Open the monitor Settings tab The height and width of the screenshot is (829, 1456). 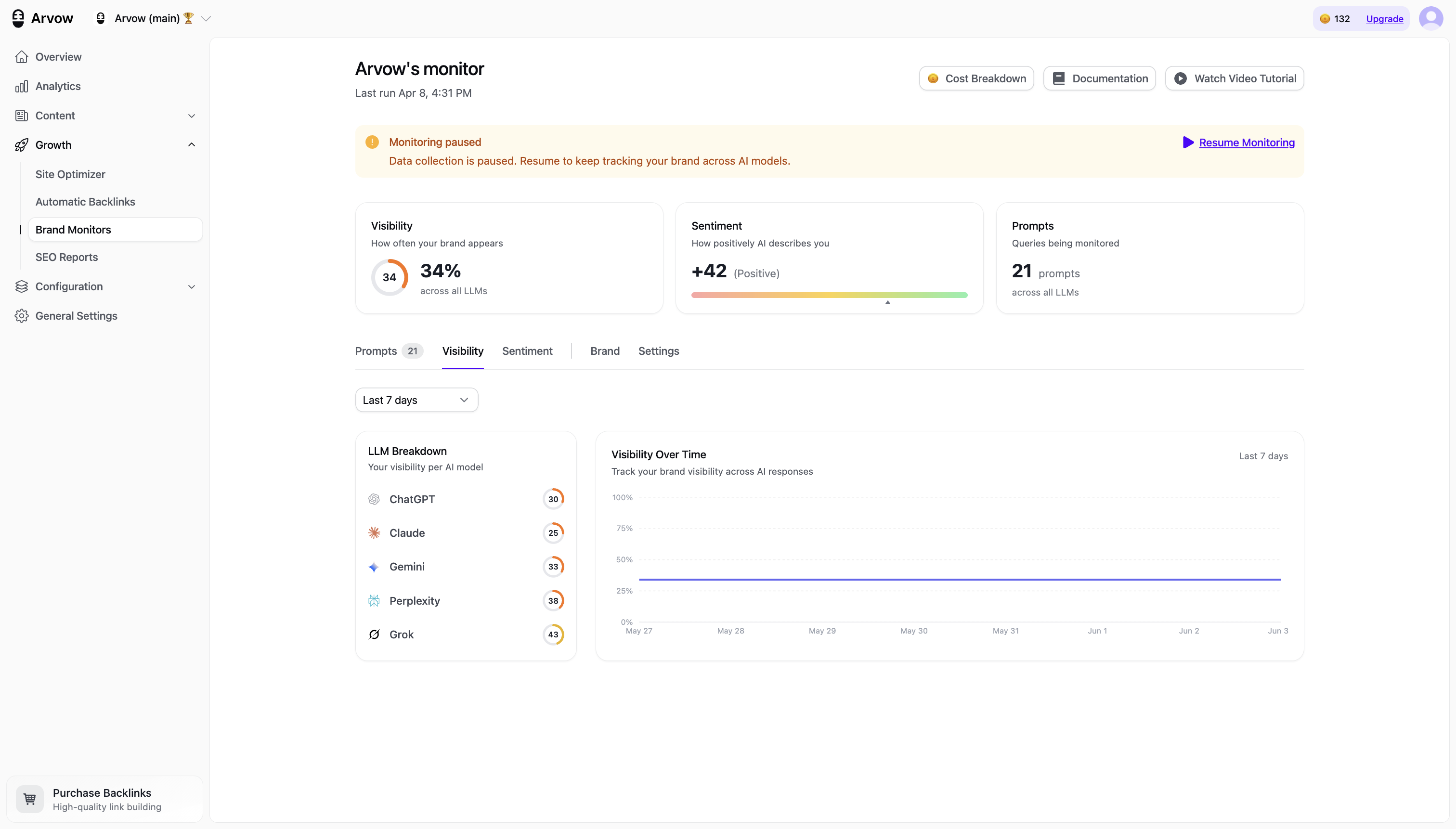click(x=658, y=351)
